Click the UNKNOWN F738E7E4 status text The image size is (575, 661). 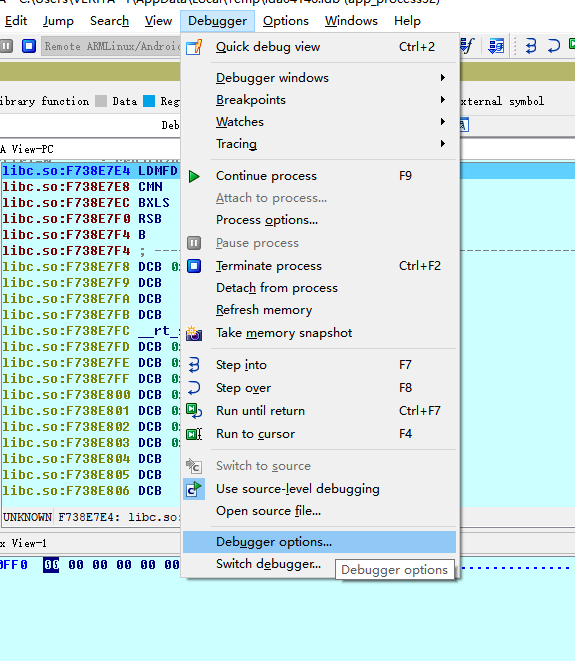pyautogui.click(x=91, y=517)
